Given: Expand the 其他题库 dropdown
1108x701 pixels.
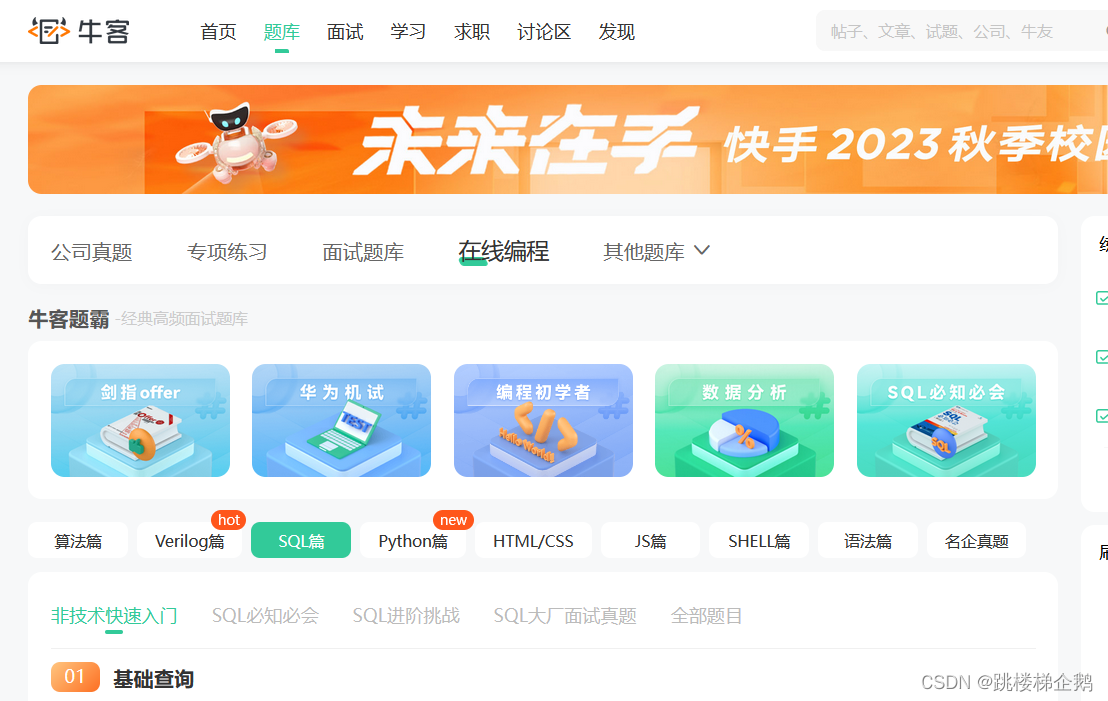Looking at the screenshot, I should tap(656, 252).
